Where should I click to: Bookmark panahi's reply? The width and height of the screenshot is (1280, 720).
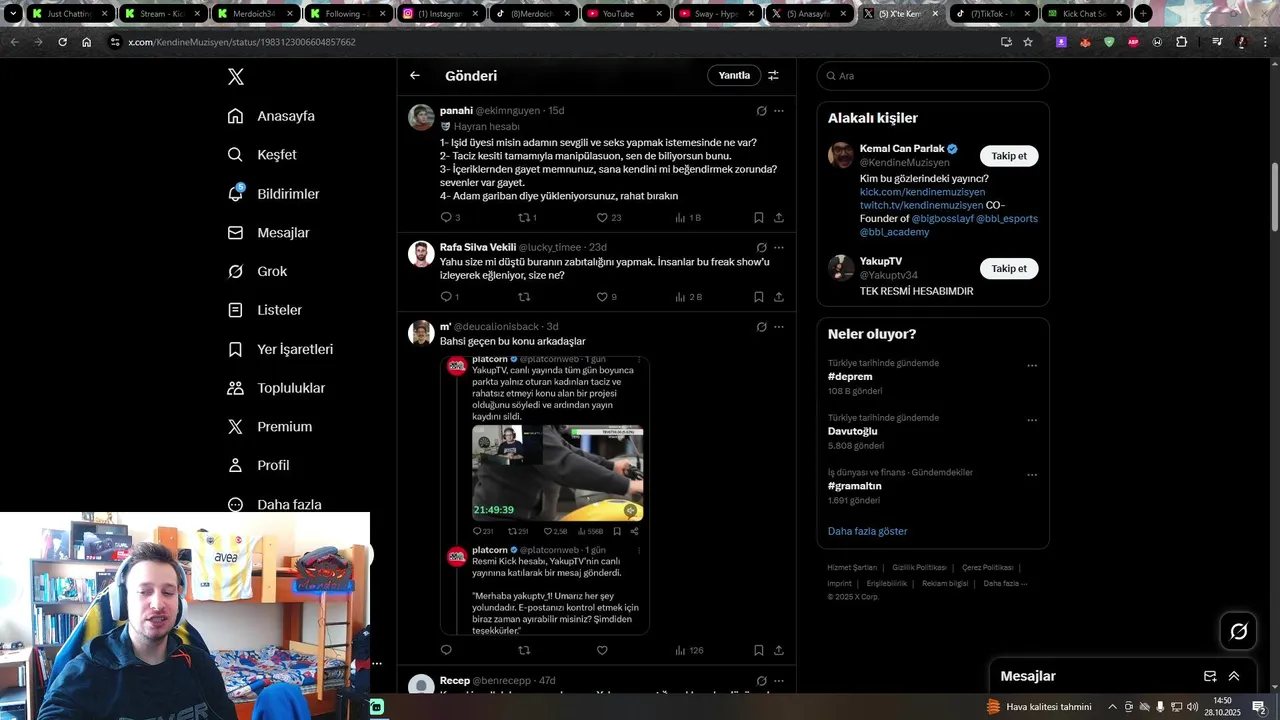(x=759, y=217)
